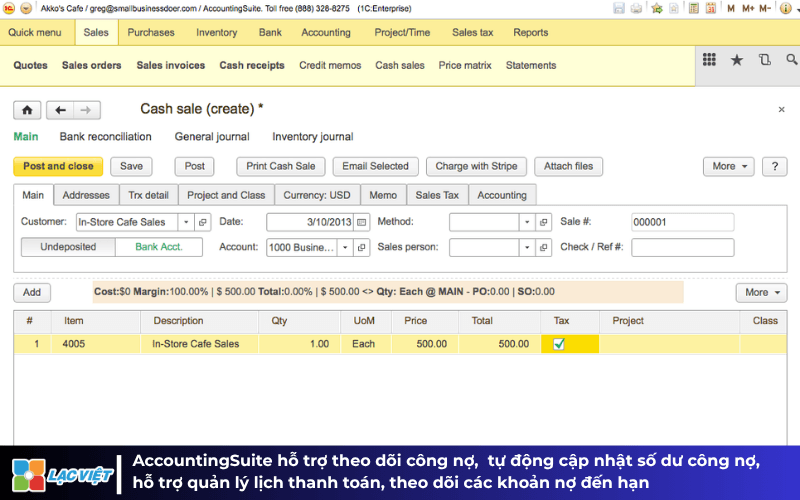The image size is (800, 500).
Task: Click the Check / Ref # input field
Action: click(x=683, y=247)
